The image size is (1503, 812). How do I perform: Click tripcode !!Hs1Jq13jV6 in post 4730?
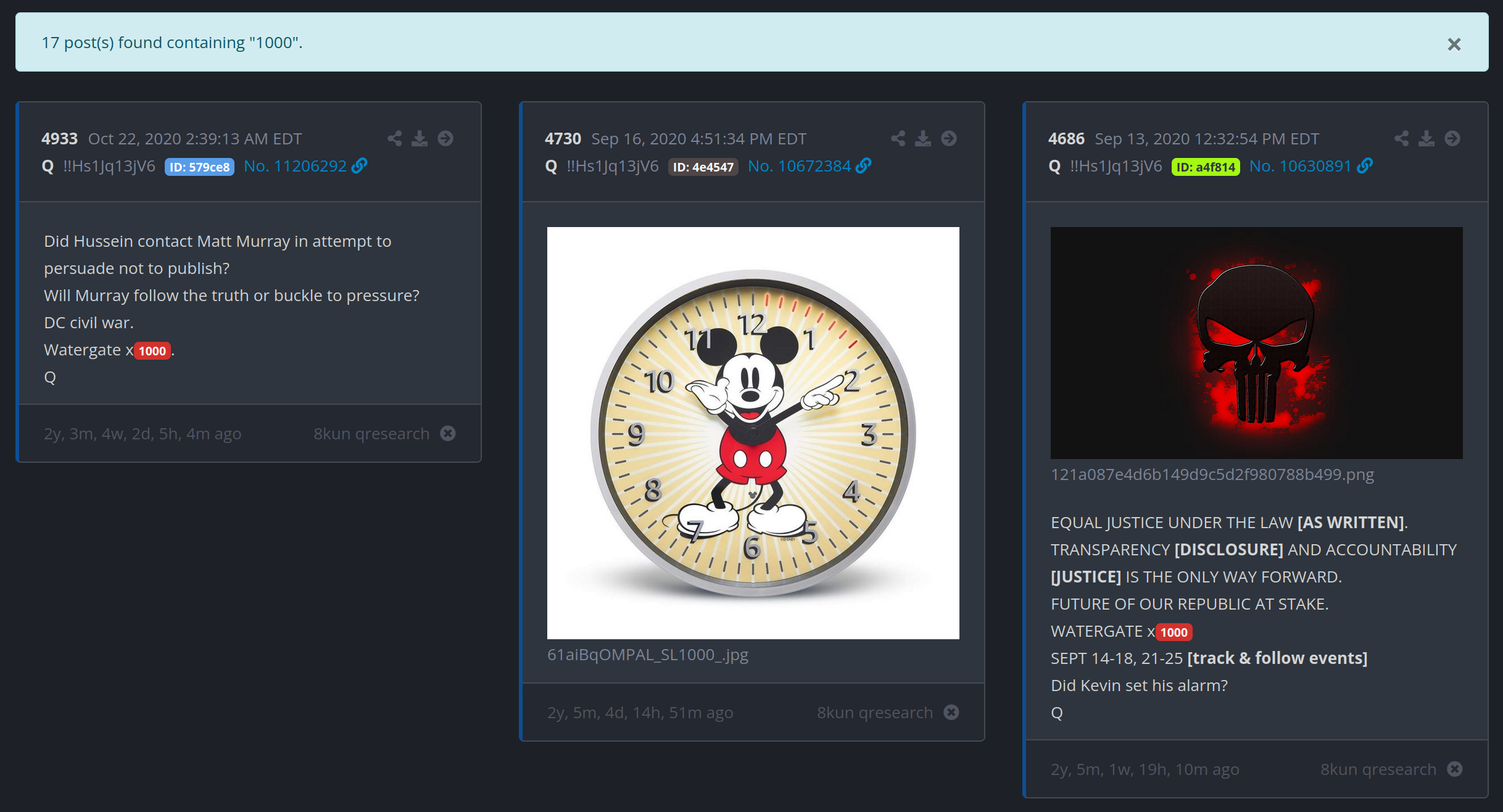click(x=613, y=166)
